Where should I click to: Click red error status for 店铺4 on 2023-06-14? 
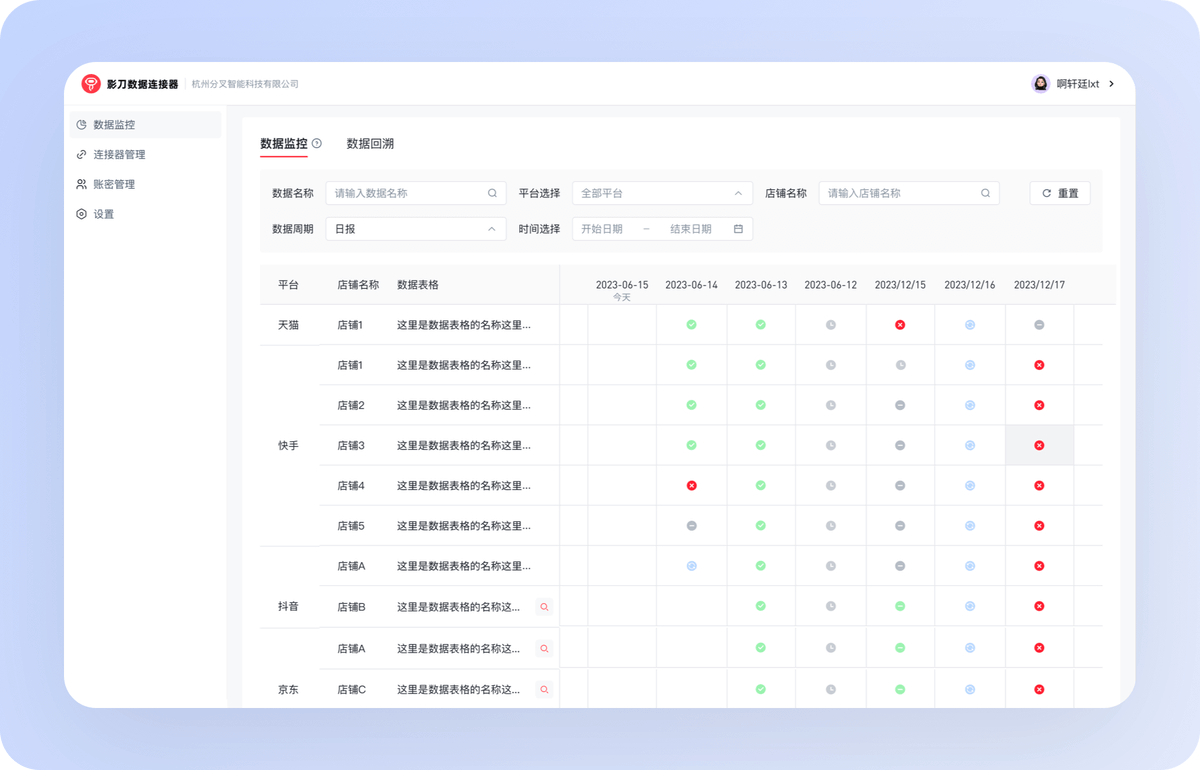point(691,485)
